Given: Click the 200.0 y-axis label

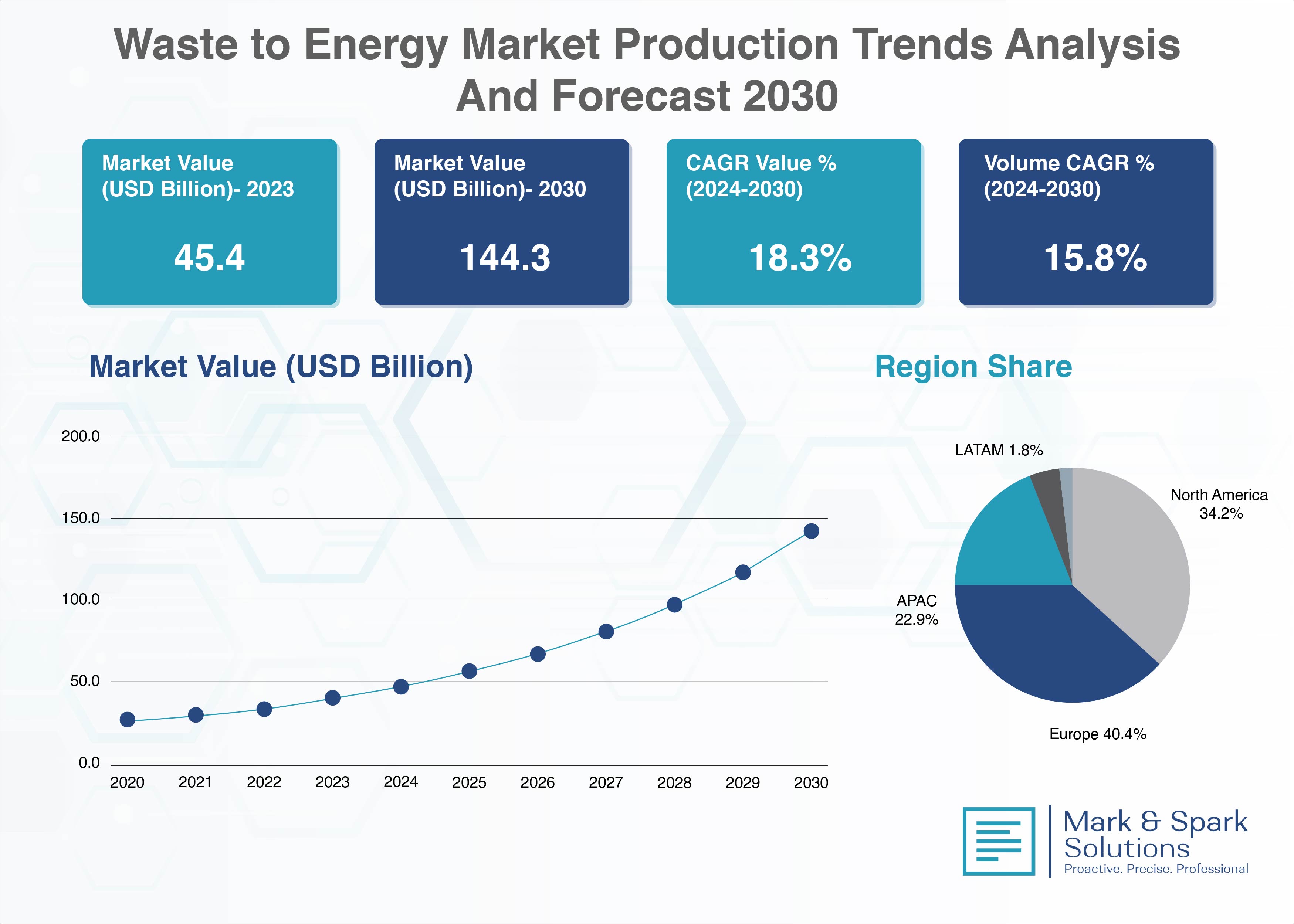Looking at the screenshot, I should (80, 436).
